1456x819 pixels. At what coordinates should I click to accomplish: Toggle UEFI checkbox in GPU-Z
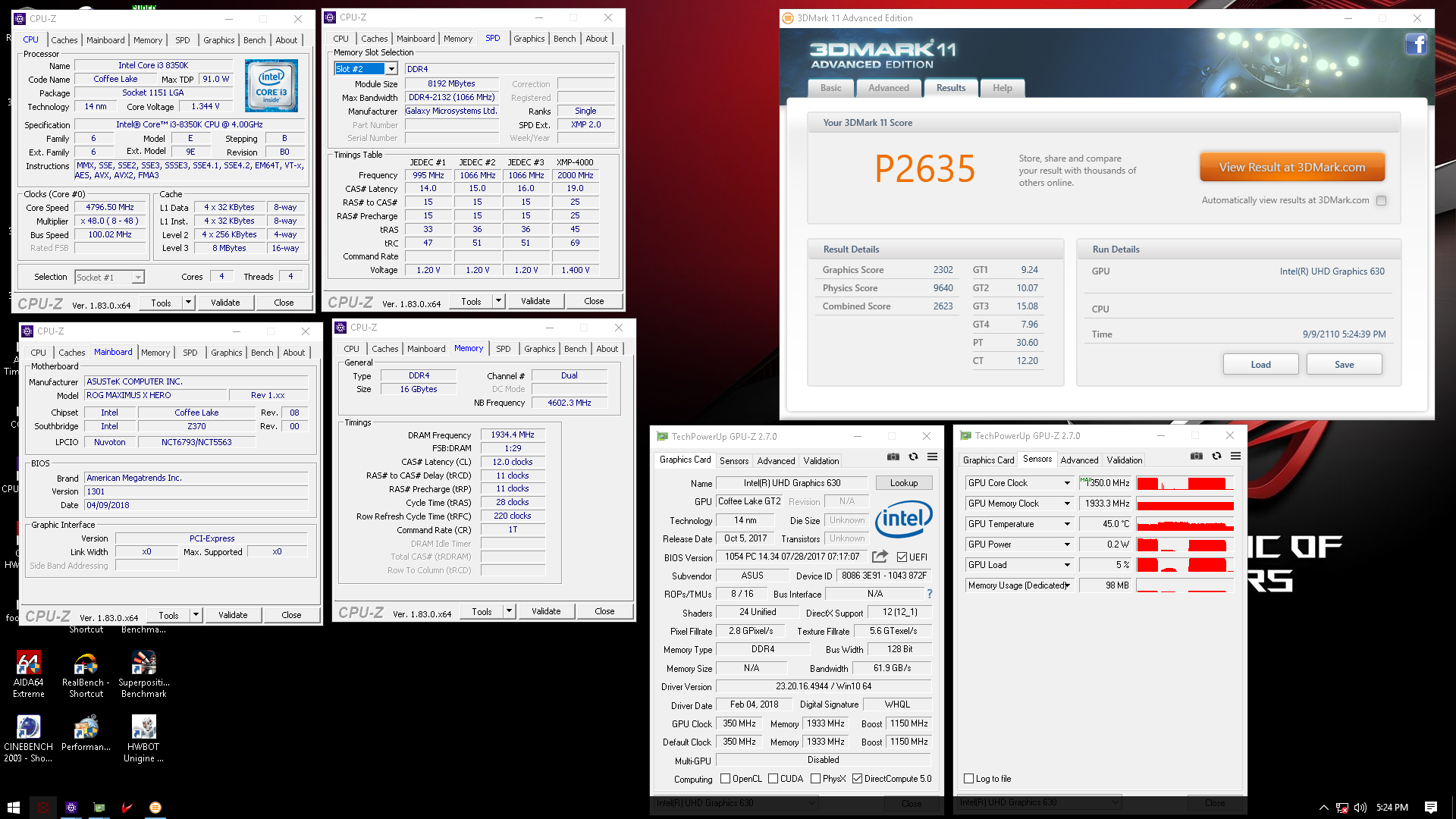pyautogui.click(x=902, y=557)
